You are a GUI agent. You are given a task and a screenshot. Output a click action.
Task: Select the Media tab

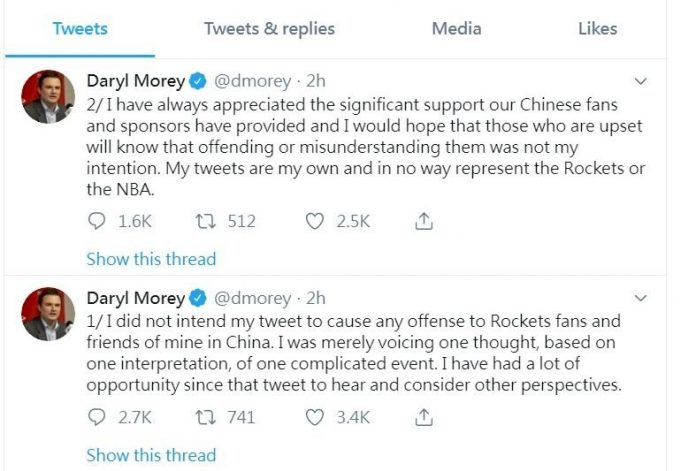[456, 29]
